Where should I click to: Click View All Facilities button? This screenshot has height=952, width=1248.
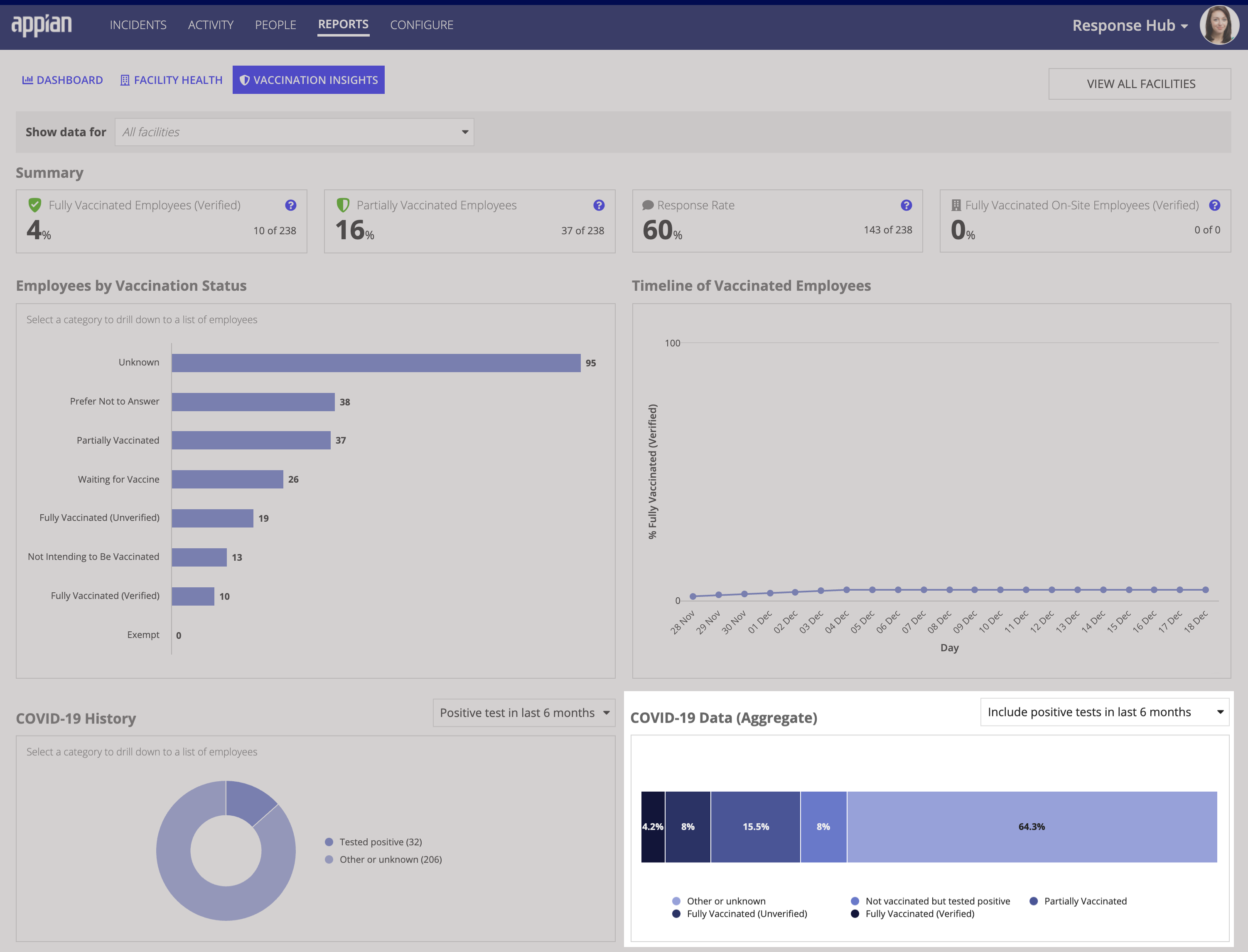1140,84
